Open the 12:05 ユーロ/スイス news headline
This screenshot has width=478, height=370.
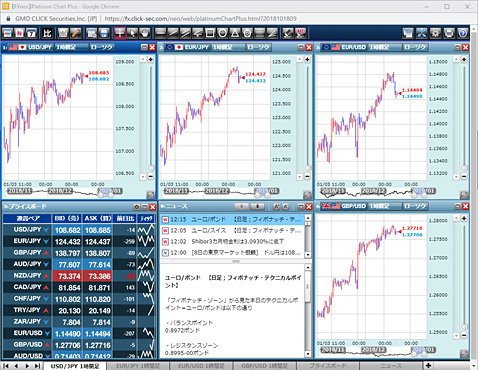tap(232, 230)
